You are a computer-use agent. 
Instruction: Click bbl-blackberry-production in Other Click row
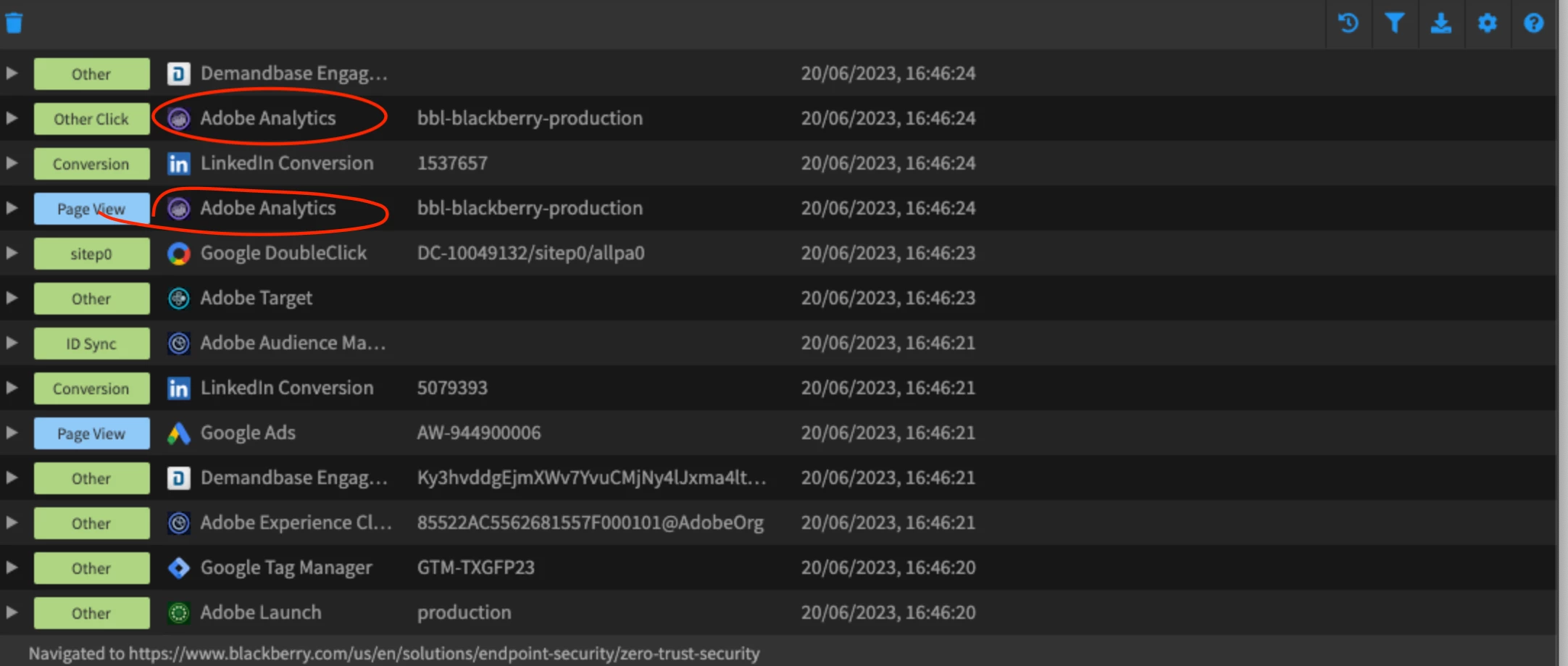tap(530, 118)
